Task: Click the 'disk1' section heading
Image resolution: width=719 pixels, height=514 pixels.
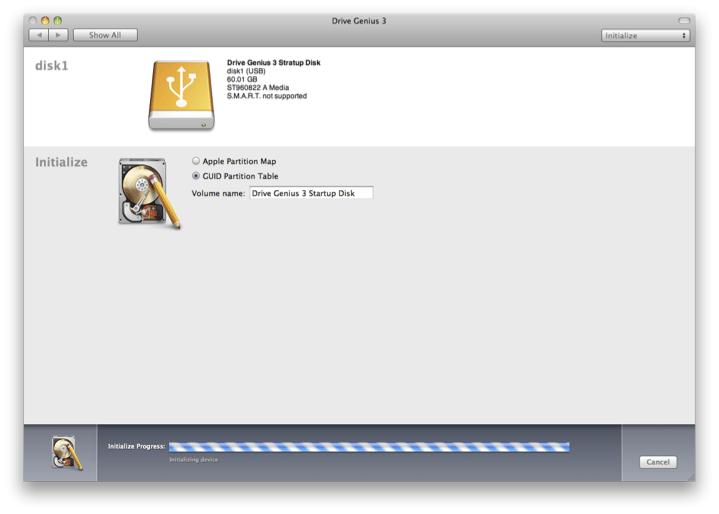Action: pyautogui.click(x=51, y=66)
